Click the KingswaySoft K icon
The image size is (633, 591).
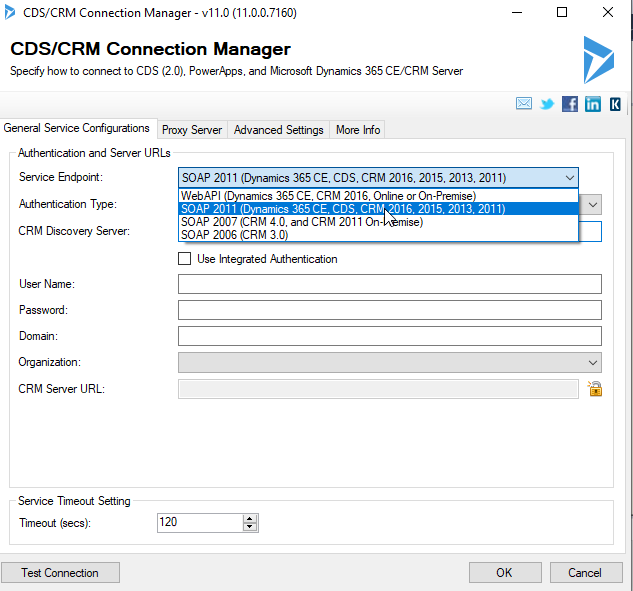click(x=615, y=104)
